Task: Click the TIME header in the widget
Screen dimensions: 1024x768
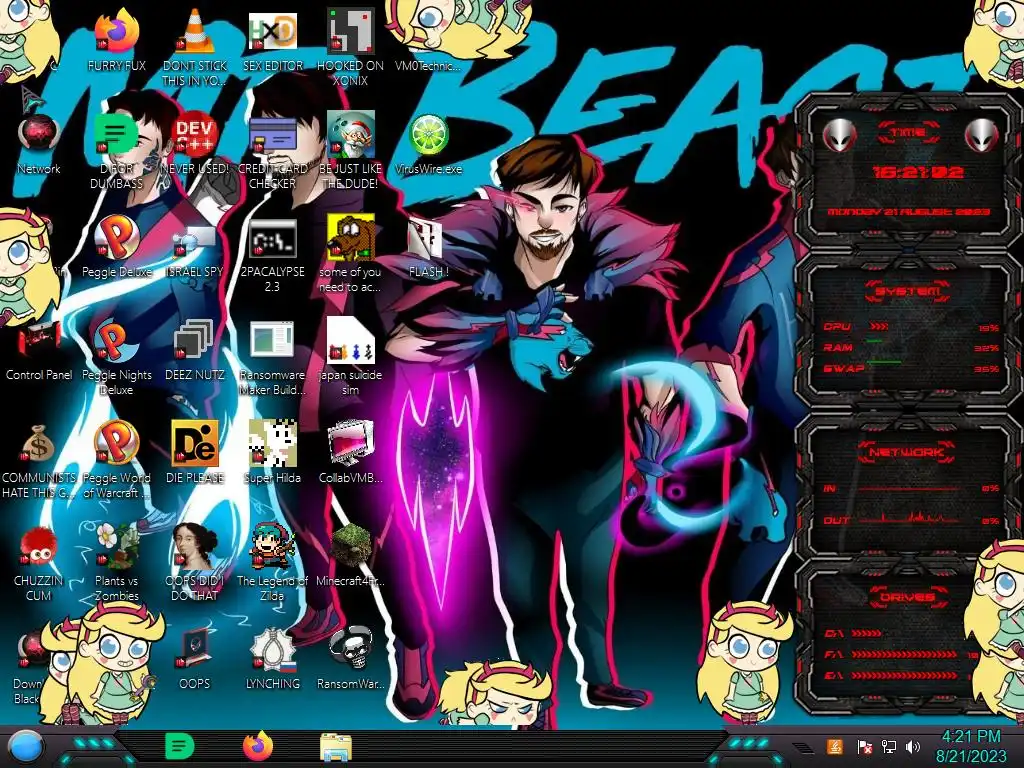Action: pos(908,132)
